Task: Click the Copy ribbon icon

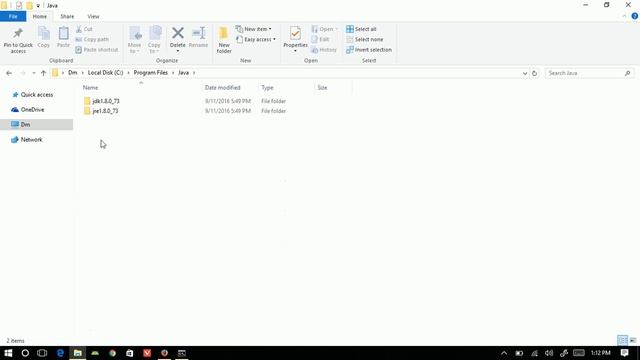Action: [x=44, y=37]
